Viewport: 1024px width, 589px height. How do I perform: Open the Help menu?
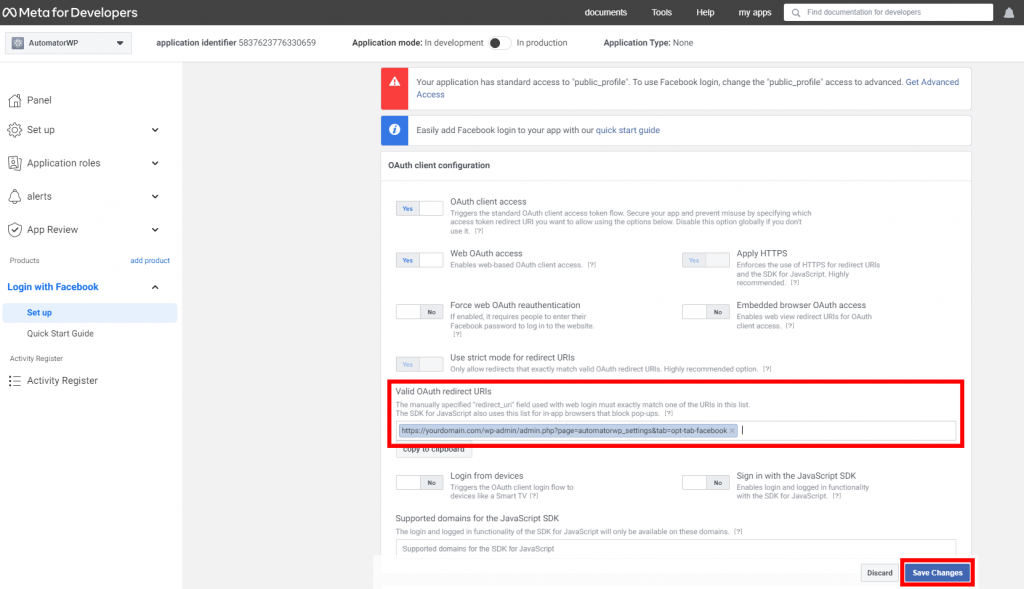point(705,12)
